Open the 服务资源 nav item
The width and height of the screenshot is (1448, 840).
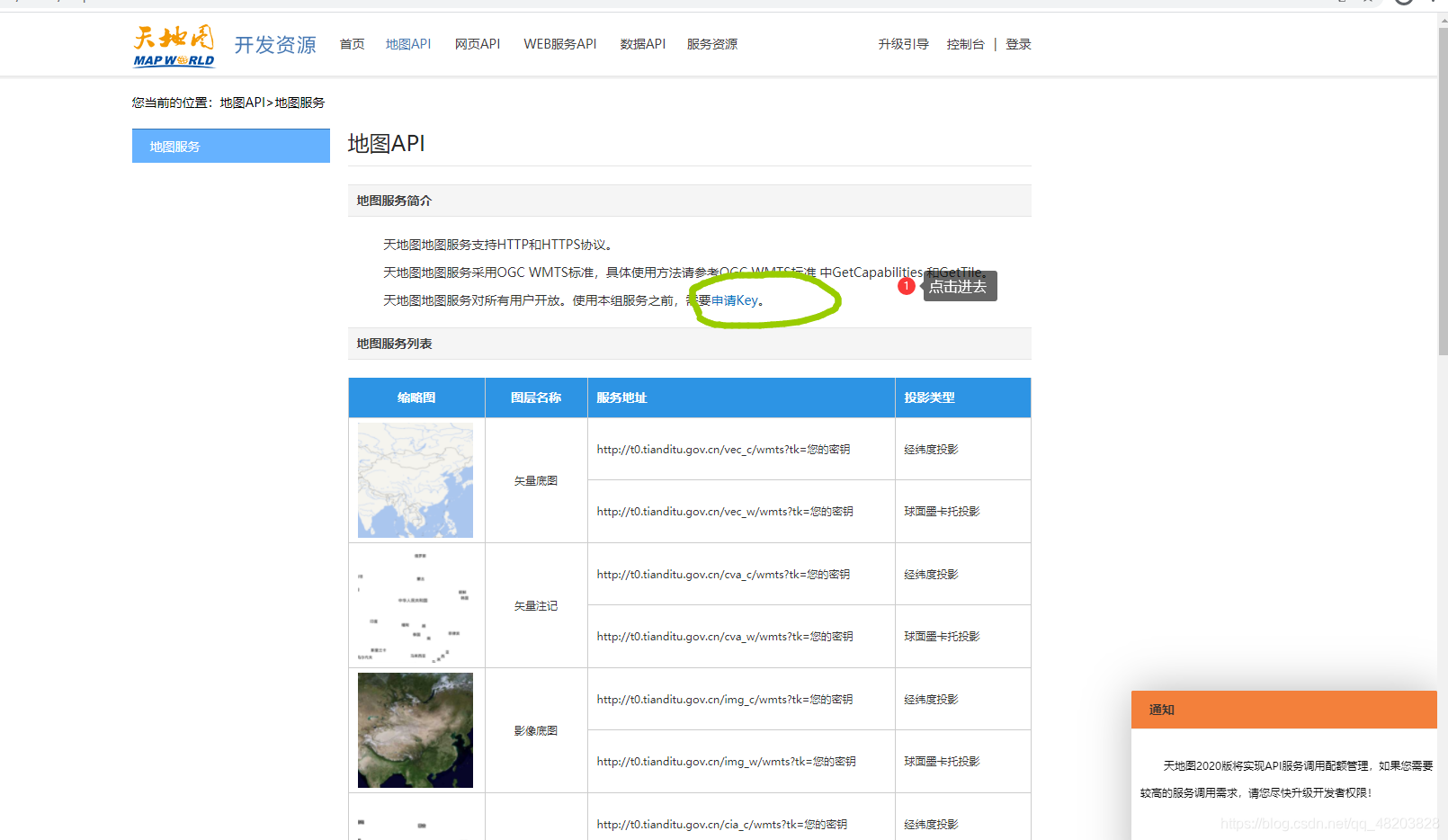pos(712,44)
